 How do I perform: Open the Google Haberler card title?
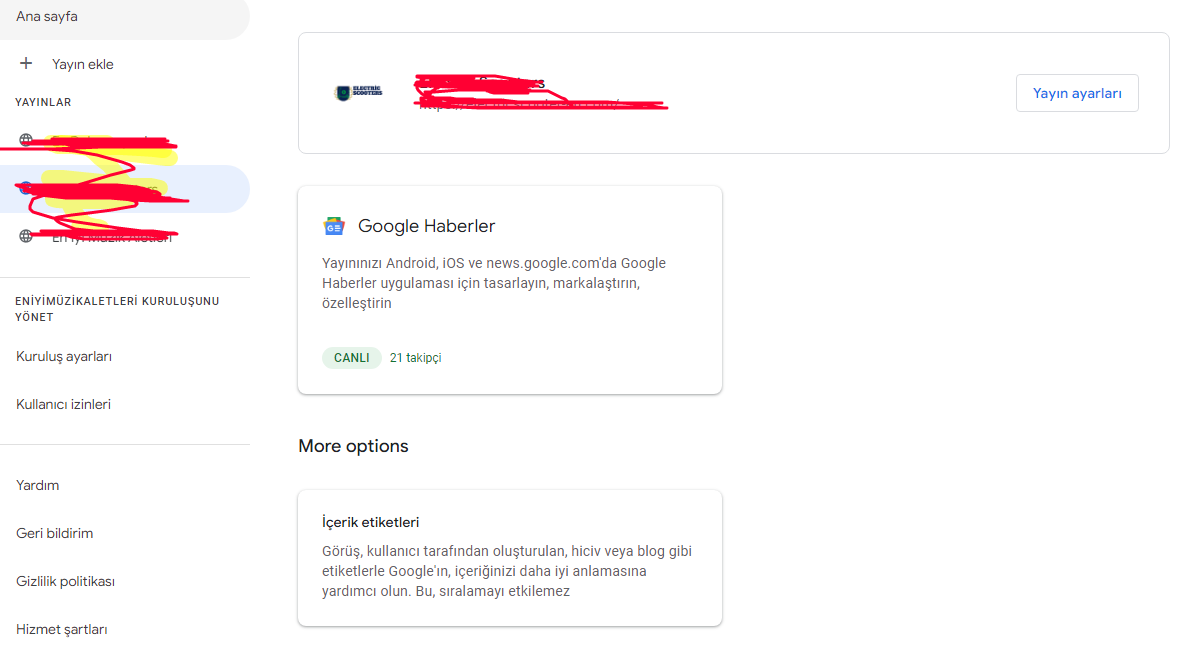click(426, 226)
